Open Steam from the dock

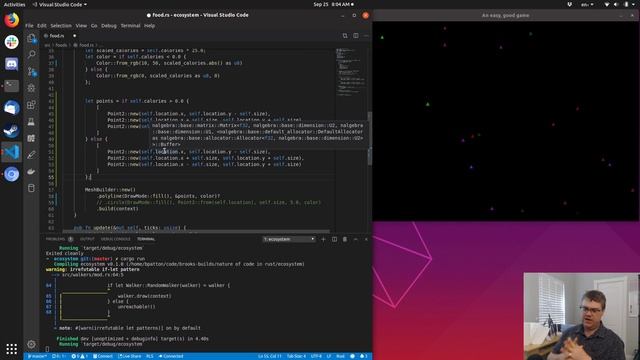click(x=11, y=130)
